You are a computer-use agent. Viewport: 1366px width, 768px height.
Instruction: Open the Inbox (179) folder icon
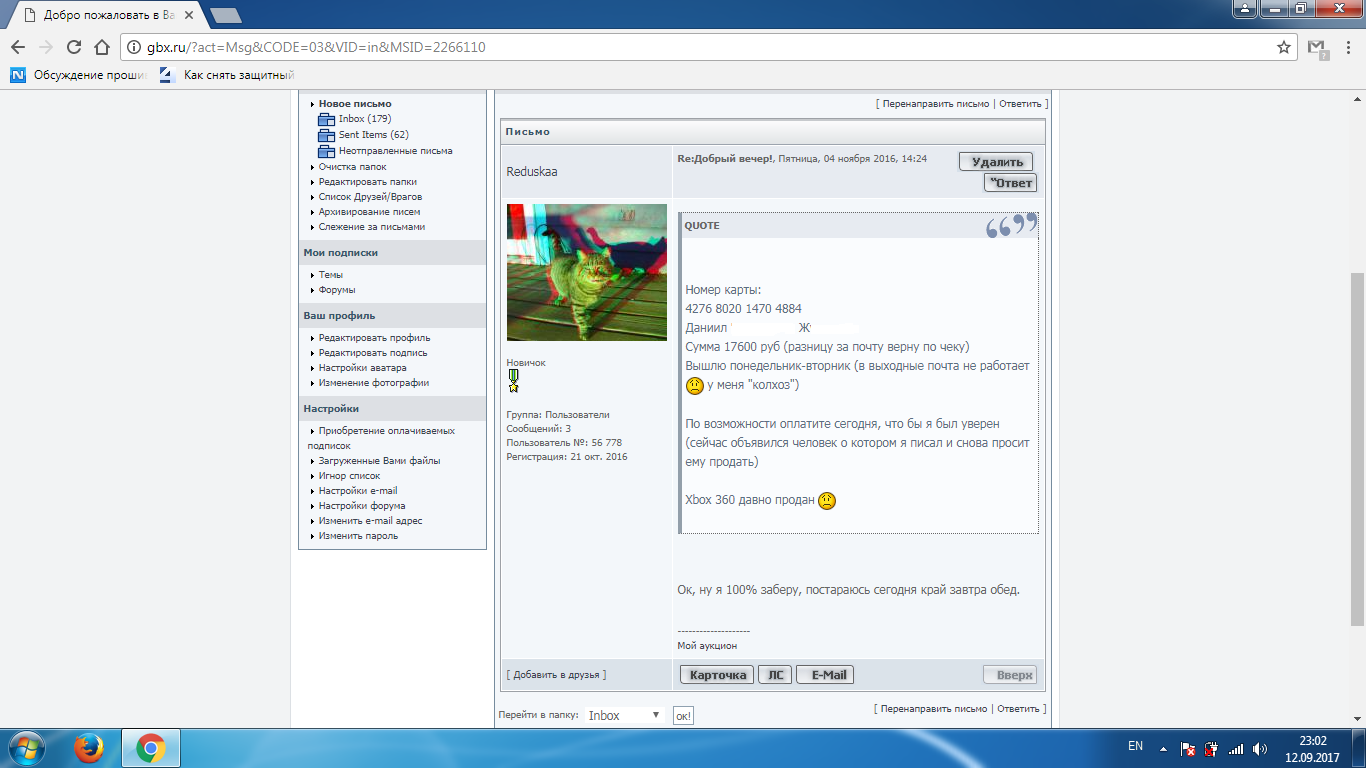tap(326, 119)
